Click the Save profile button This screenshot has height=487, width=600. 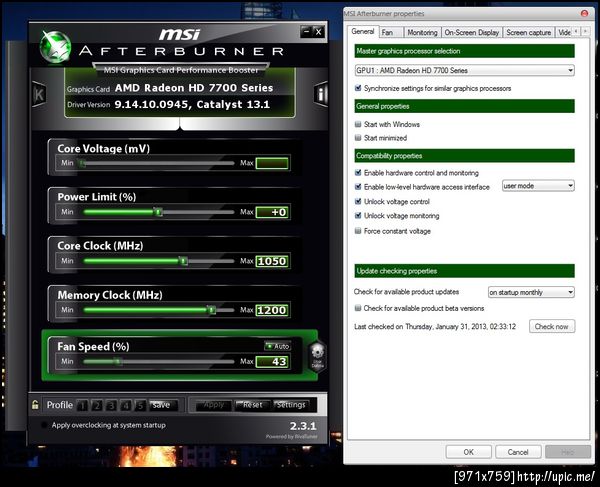pos(163,405)
